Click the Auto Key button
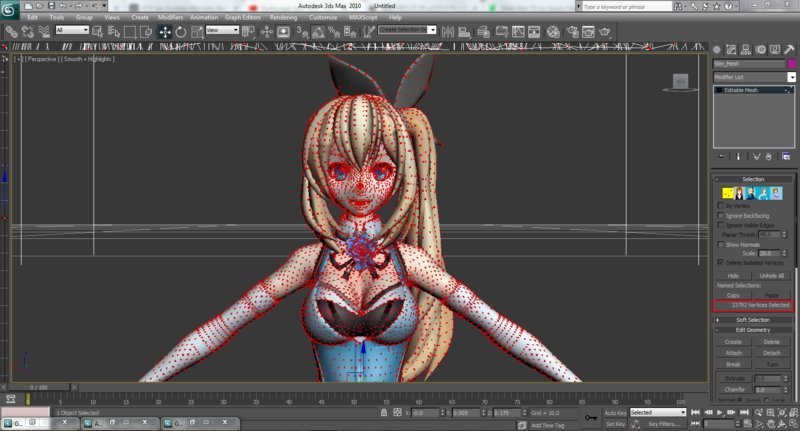Viewport: 800px width, 431px height. click(x=615, y=413)
